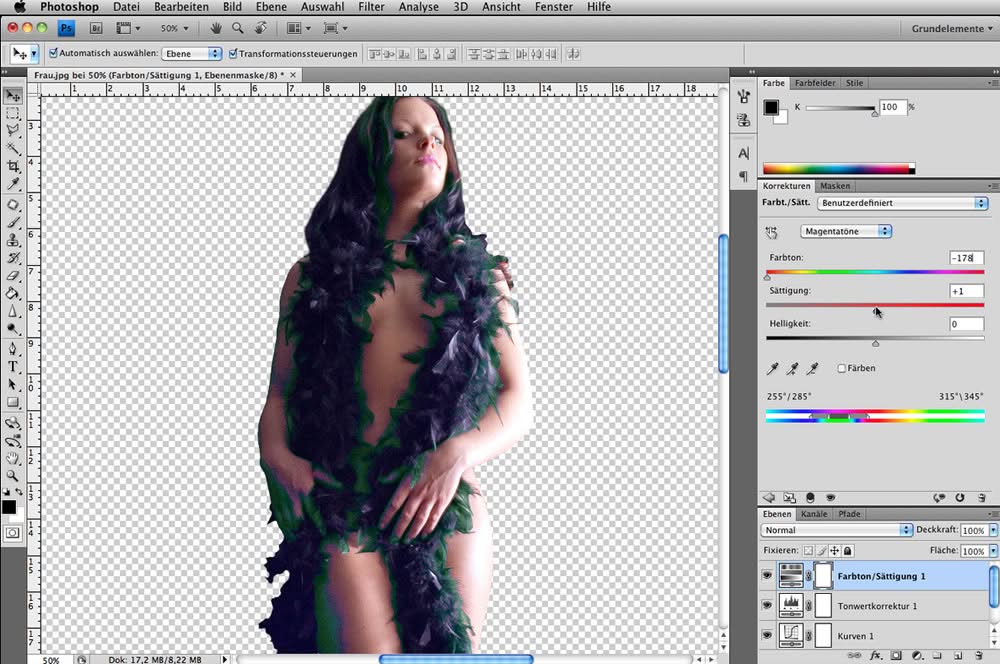Screen dimensions: 1000x664
Task: Click the Helligkeit slider track
Action: (875, 338)
